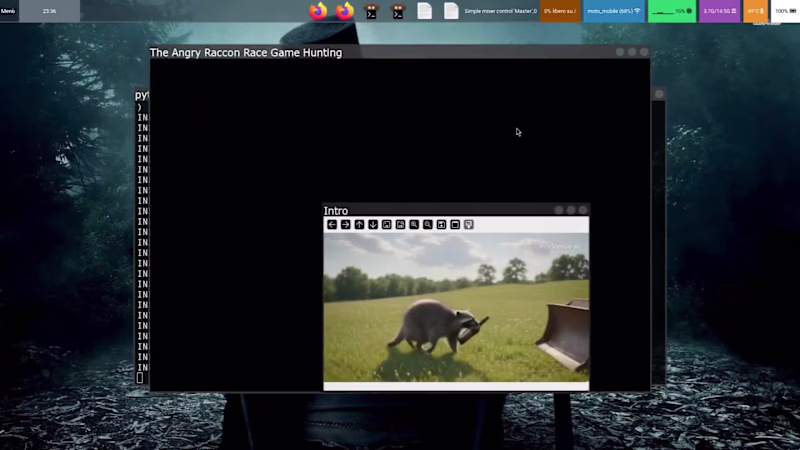The image size is (800, 450).
Task: Click the orange 49°C temperature indicator
Action: [755, 11]
